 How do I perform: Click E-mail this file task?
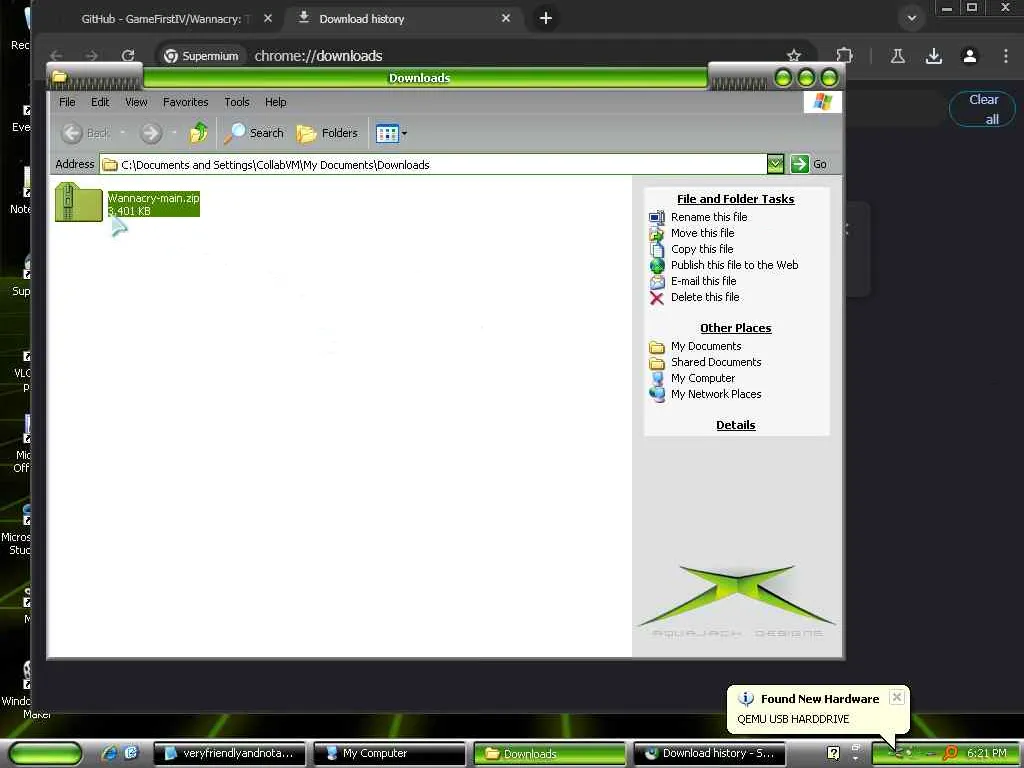coord(703,281)
